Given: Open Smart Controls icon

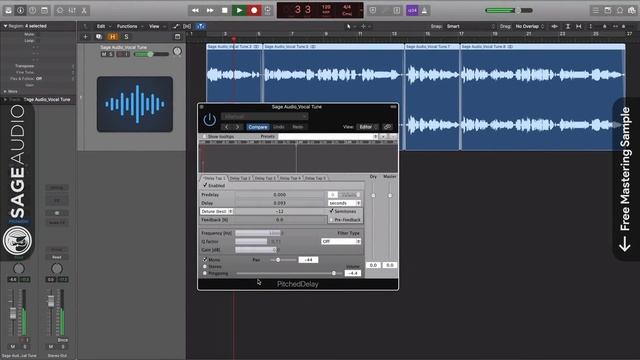Looking at the screenshot, I should pos(60,10).
